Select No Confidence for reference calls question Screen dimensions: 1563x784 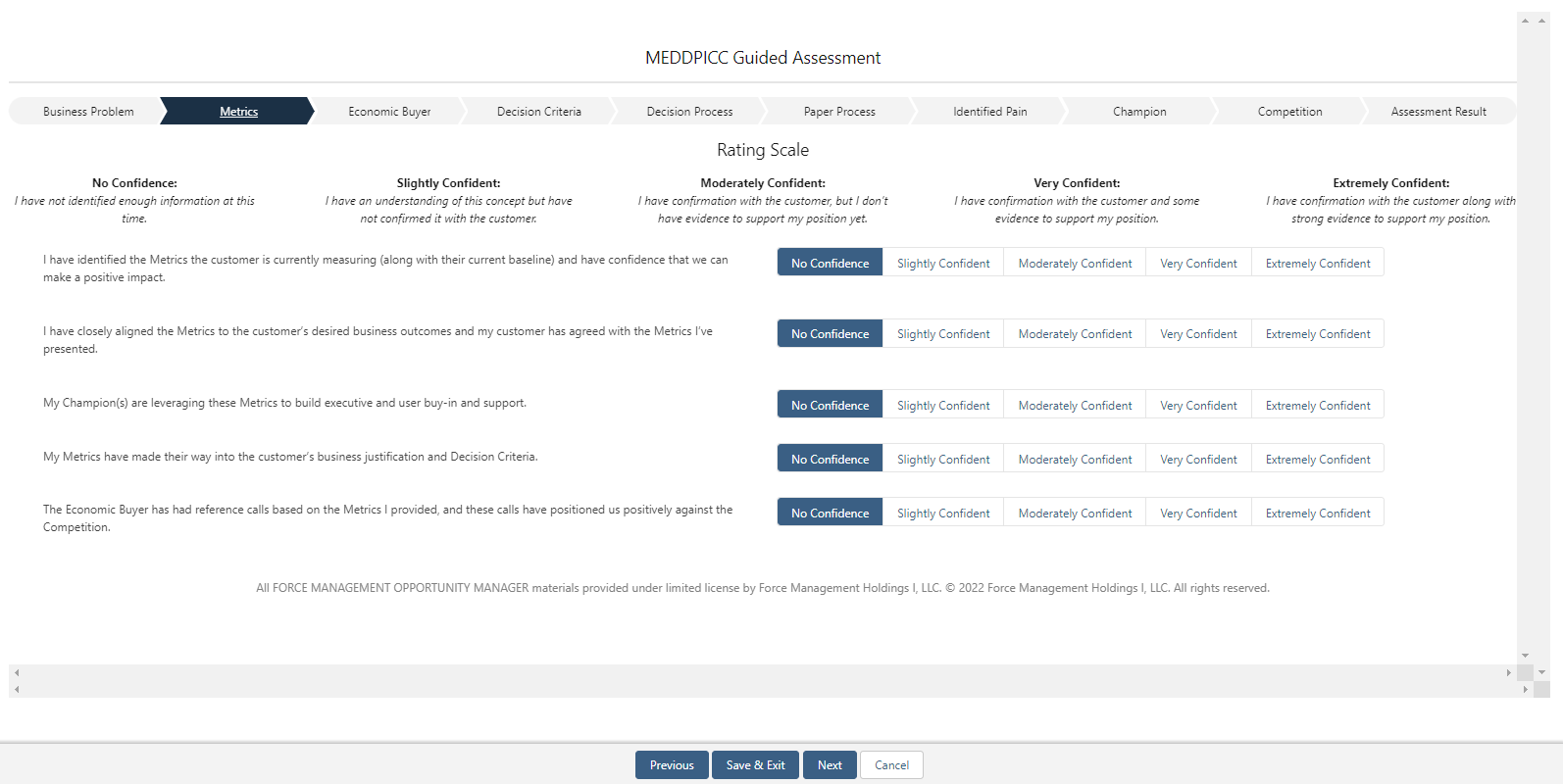click(x=830, y=514)
